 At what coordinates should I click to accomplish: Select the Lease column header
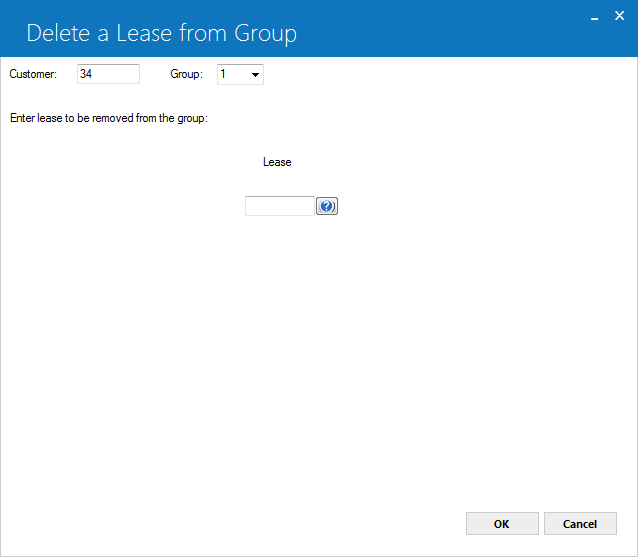coord(277,162)
